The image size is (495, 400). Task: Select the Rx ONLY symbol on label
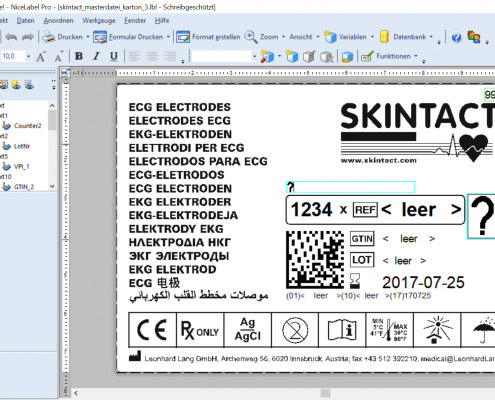pyautogui.click(x=200, y=330)
